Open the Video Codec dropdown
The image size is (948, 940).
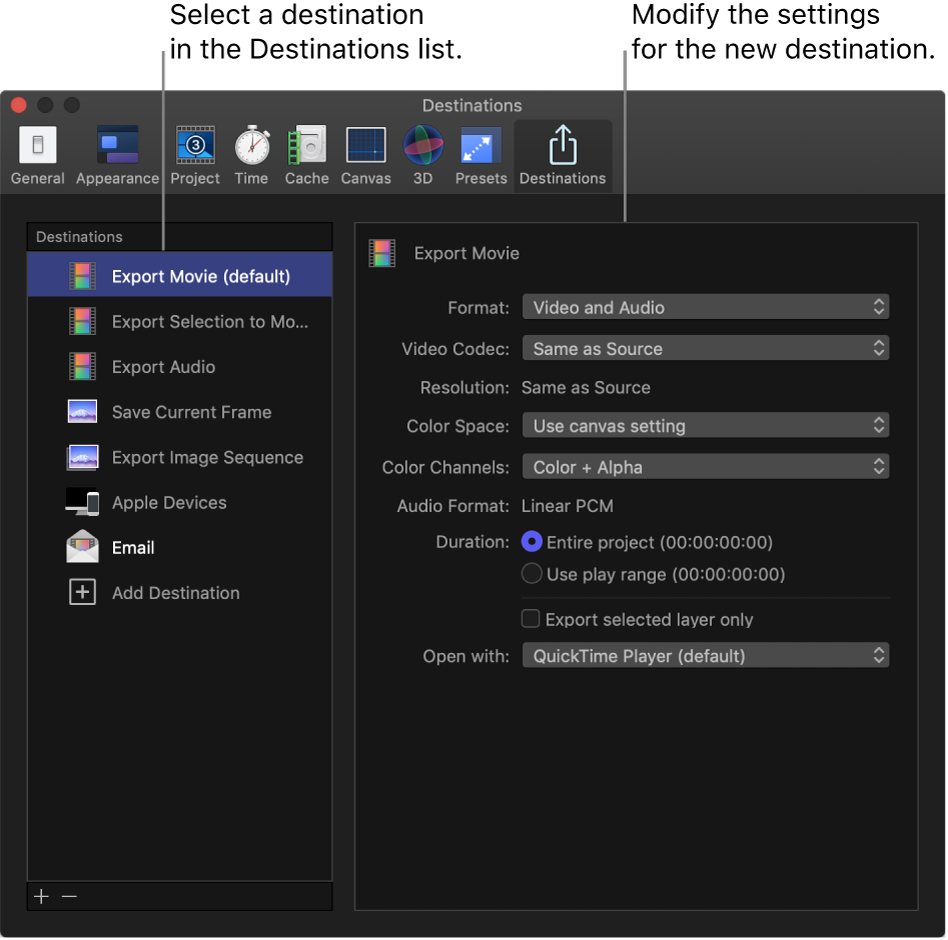pyautogui.click(x=705, y=347)
